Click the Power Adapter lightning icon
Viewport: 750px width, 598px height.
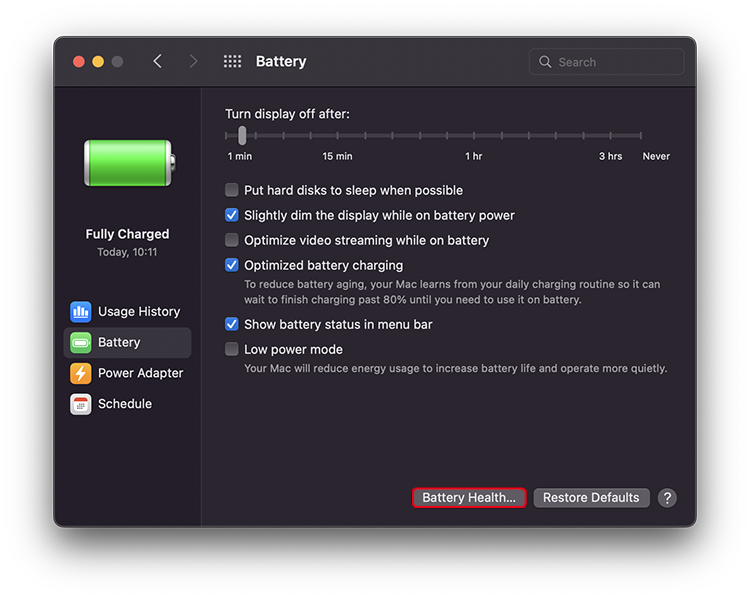(x=80, y=373)
